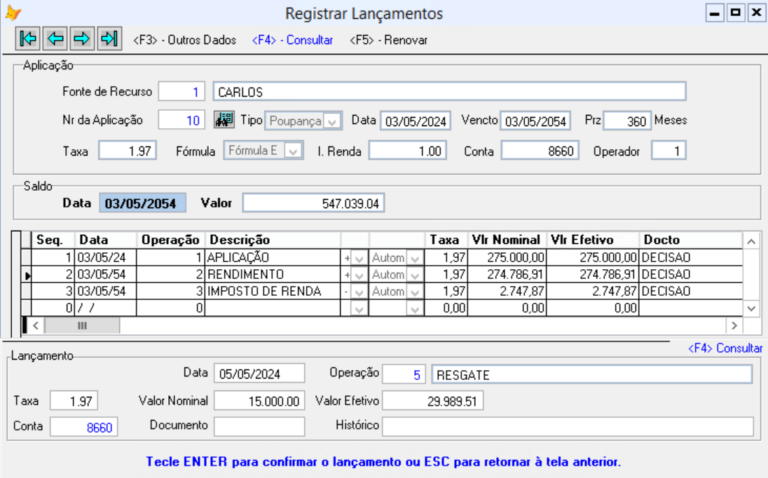Click the Conta field in Aplicação section

click(x=540, y=151)
